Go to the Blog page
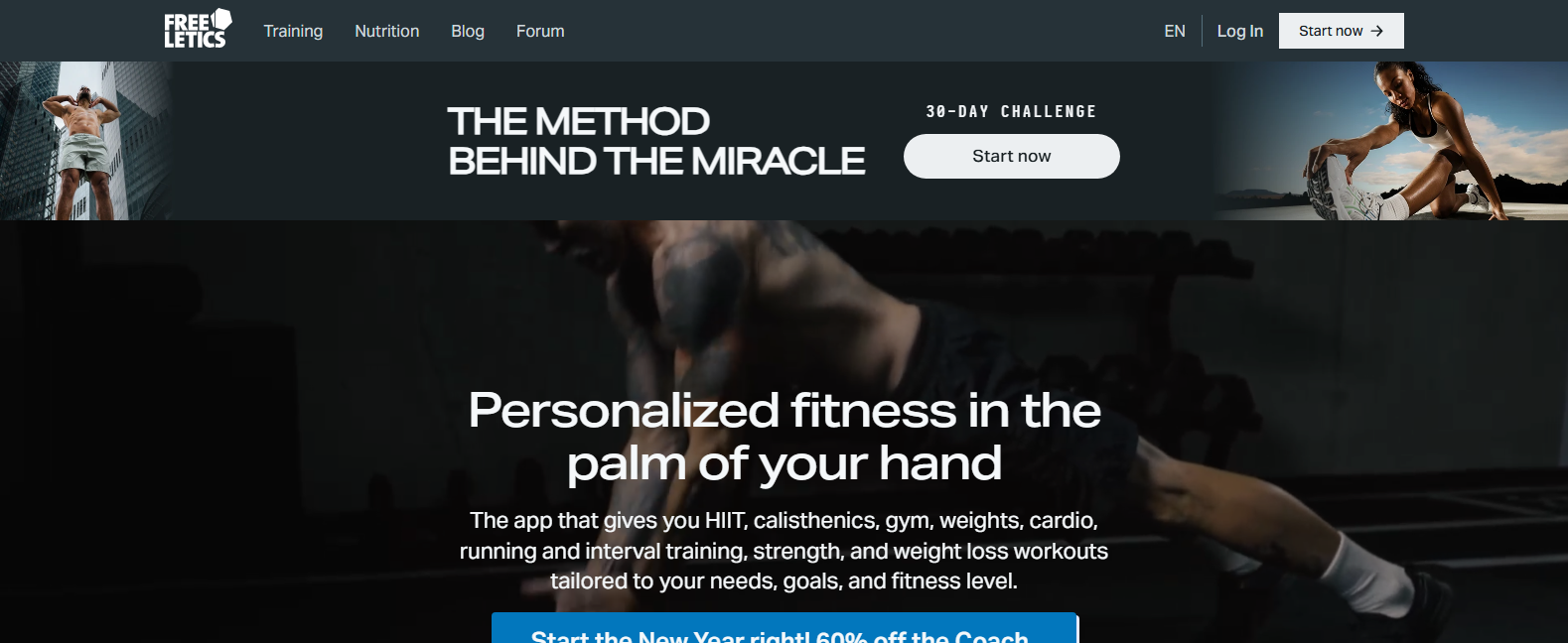The image size is (1568, 643). (468, 31)
